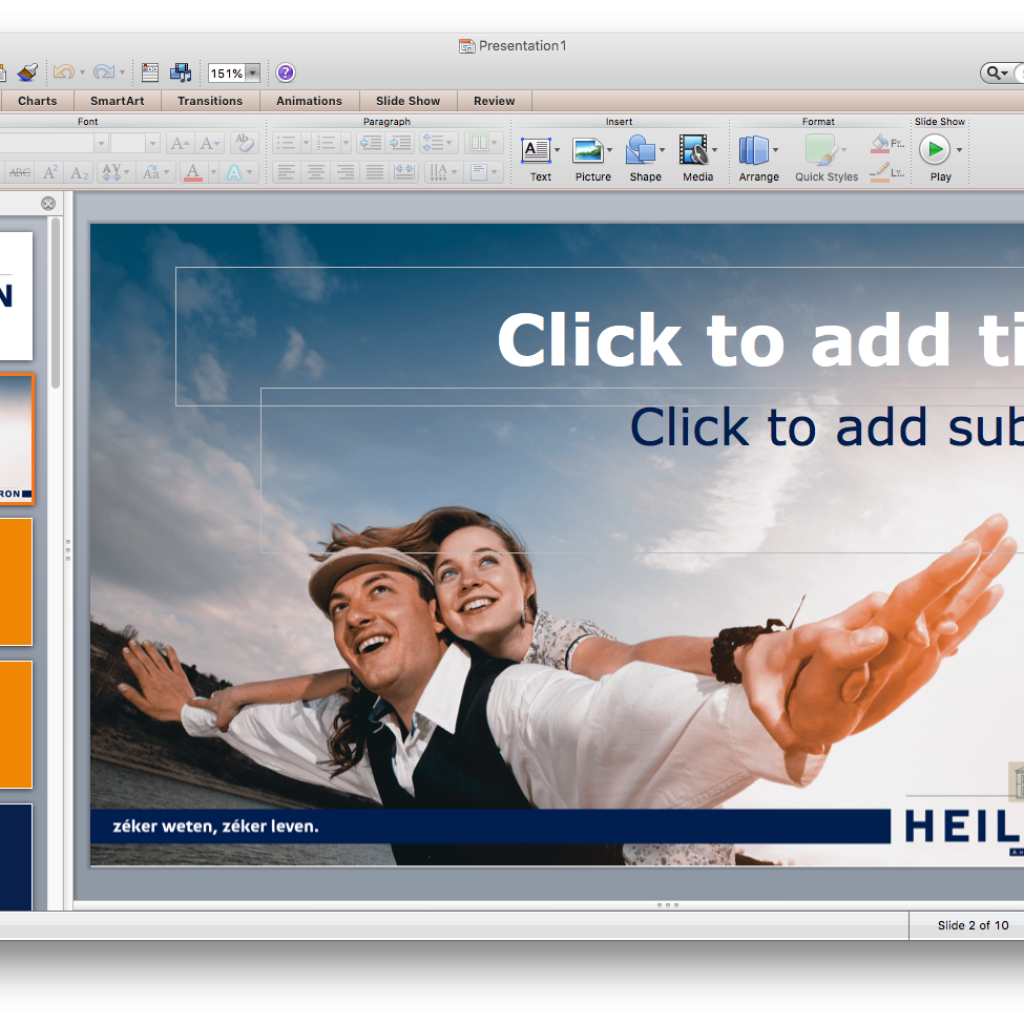Screen dimensions: 1024x1024
Task: Close the slide thumbnail pane
Action: pos(48,204)
